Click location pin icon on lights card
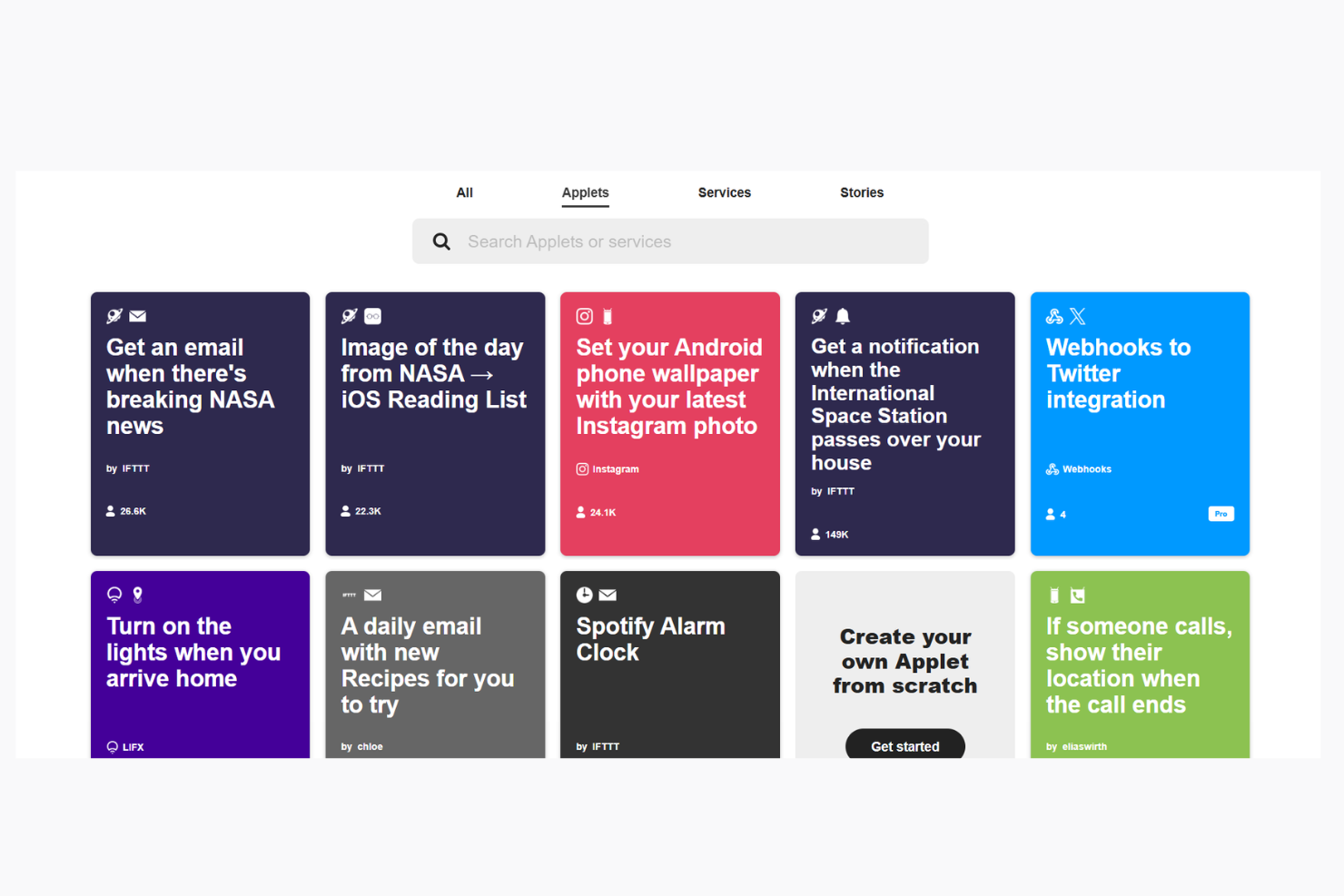Image resolution: width=1344 pixels, height=896 pixels. (138, 595)
